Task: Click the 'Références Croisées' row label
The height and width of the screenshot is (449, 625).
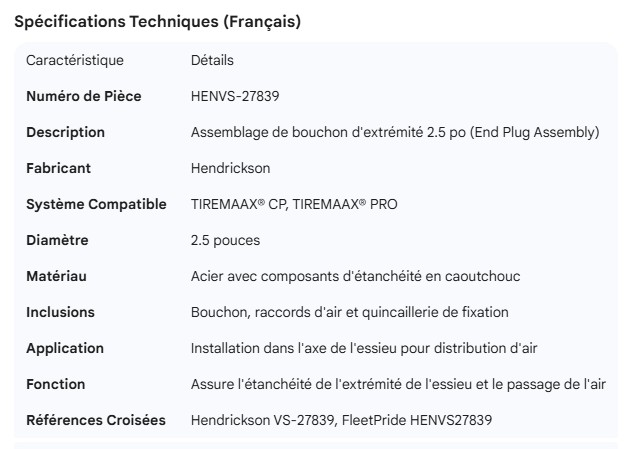Action: click(x=96, y=420)
